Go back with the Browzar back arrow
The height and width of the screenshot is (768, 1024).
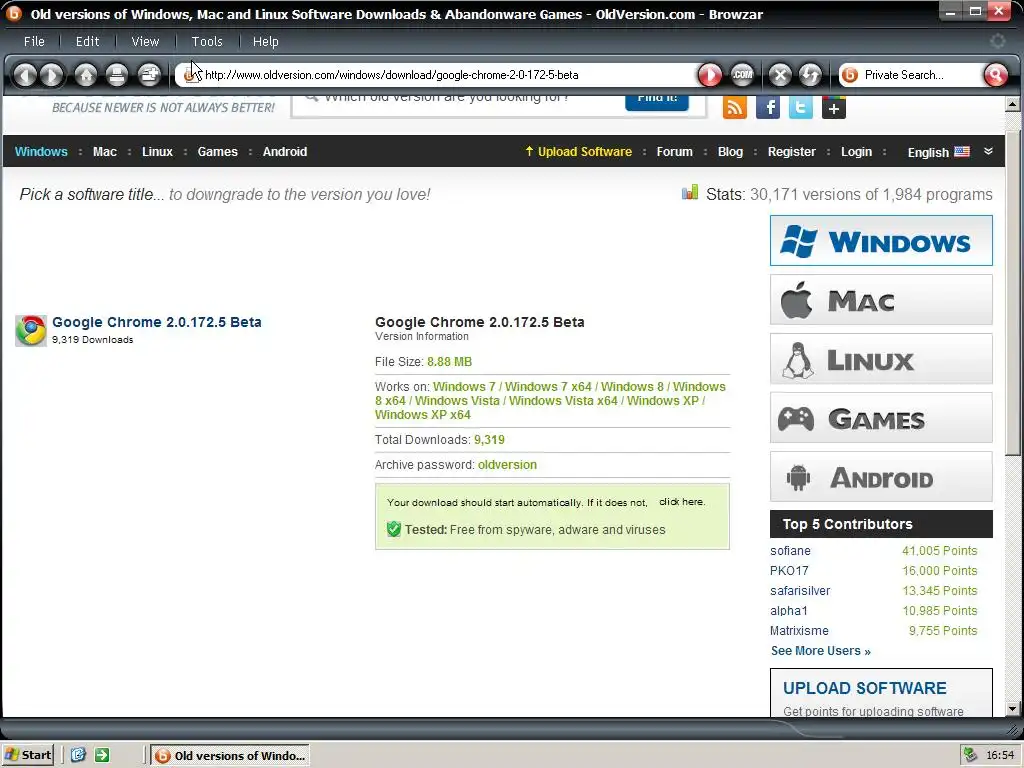click(x=25, y=75)
